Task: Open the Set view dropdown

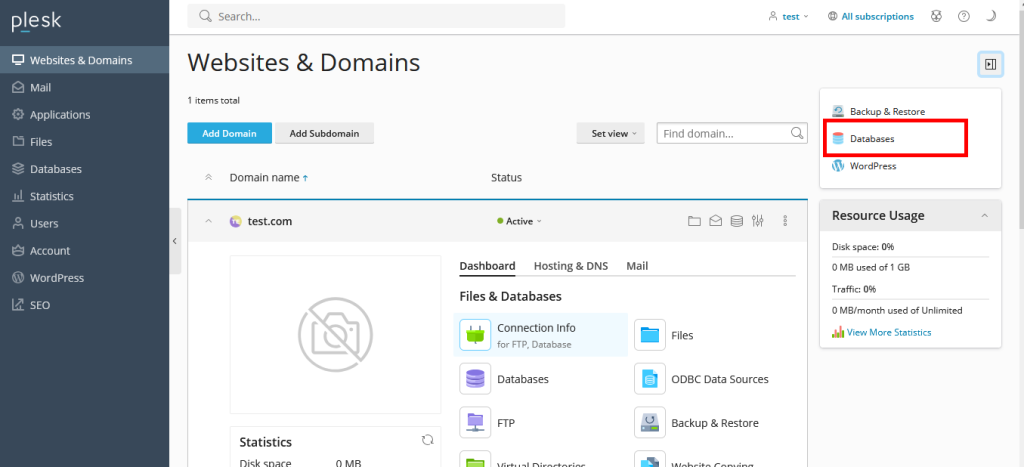Action: tap(614, 133)
